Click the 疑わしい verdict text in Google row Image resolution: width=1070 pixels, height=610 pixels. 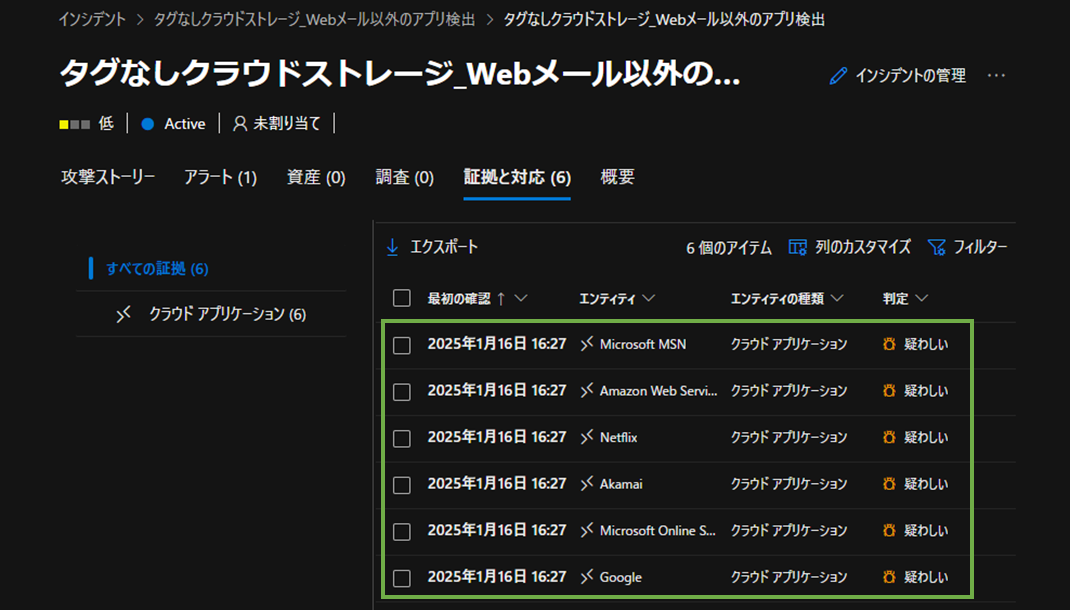(926, 577)
